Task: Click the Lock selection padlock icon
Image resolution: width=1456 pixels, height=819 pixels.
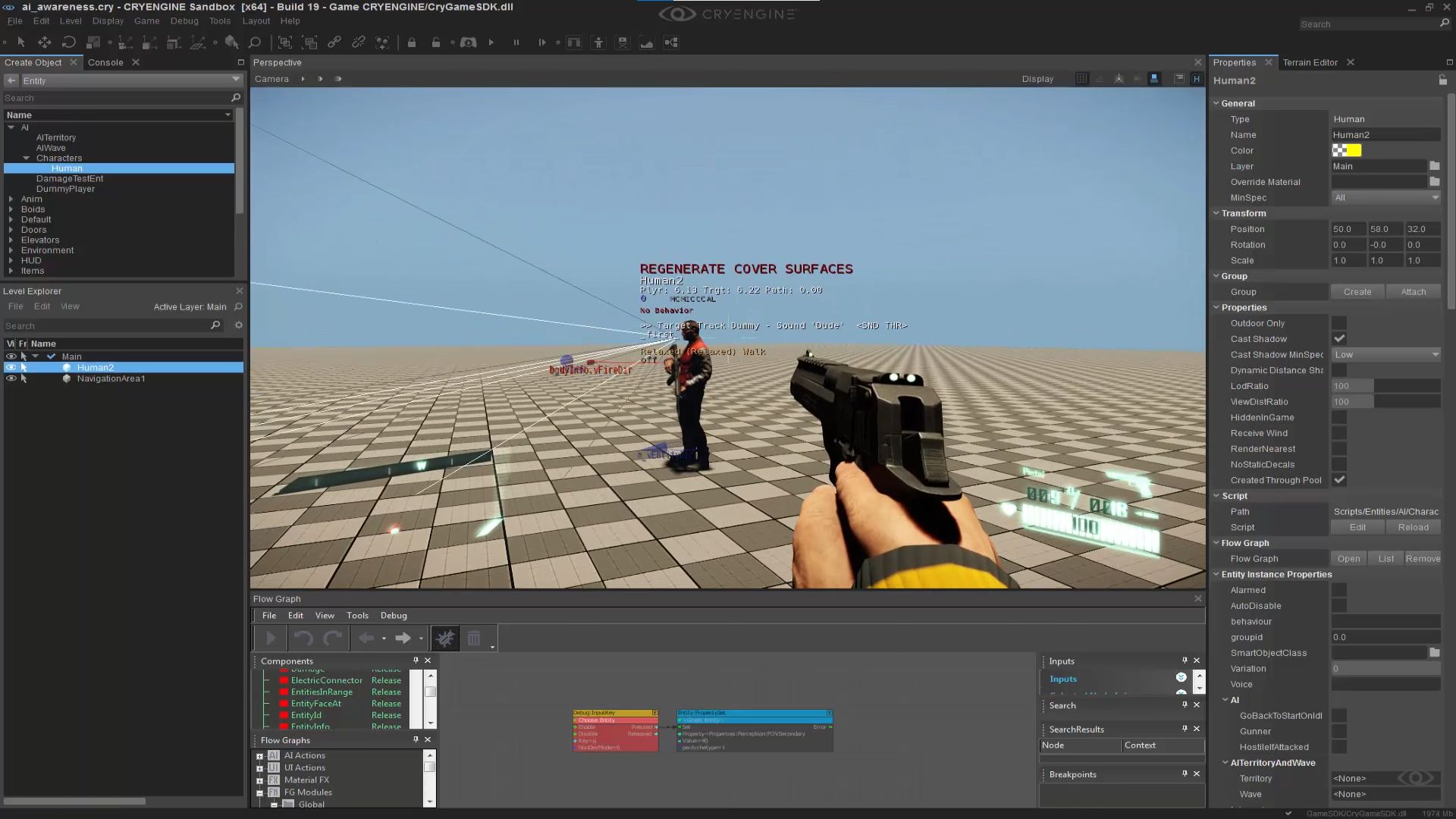Action: (x=412, y=42)
